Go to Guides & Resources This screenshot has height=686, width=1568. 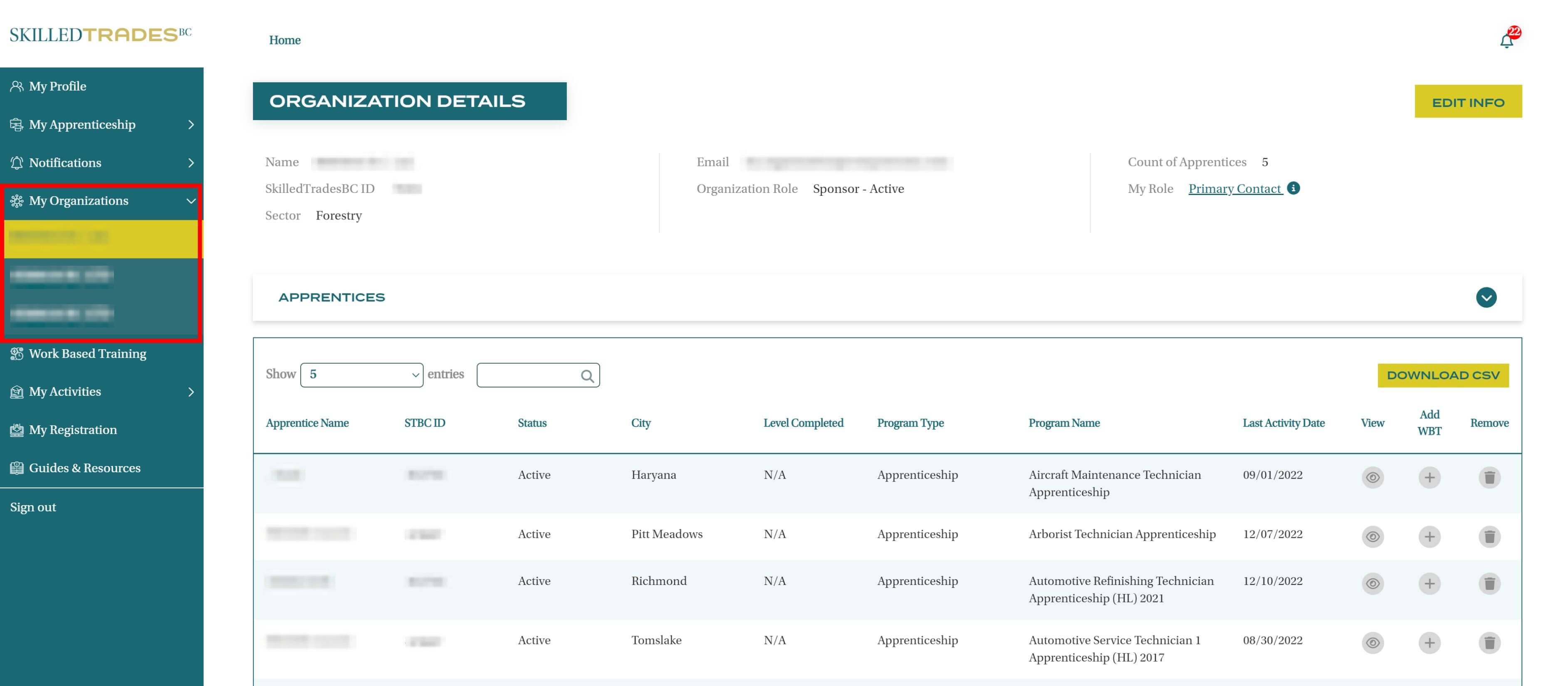(x=84, y=467)
